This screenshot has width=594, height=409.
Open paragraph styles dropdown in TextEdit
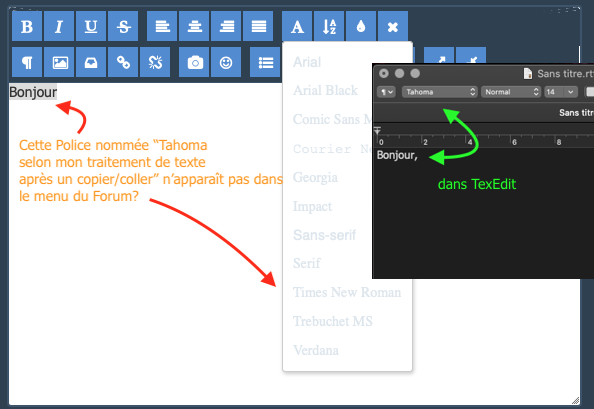[386, 92]
